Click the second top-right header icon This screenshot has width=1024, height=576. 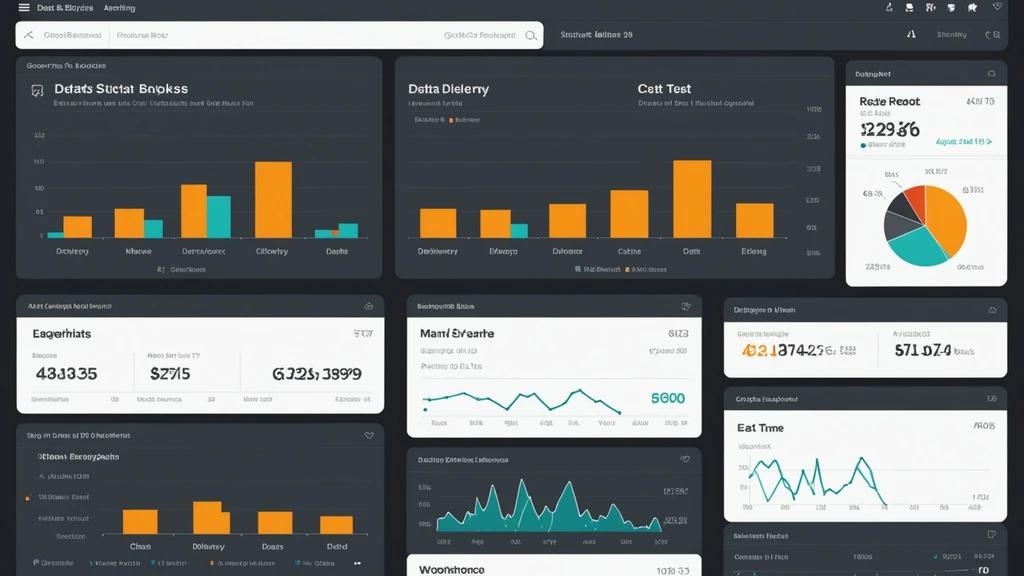pos(909,8)
